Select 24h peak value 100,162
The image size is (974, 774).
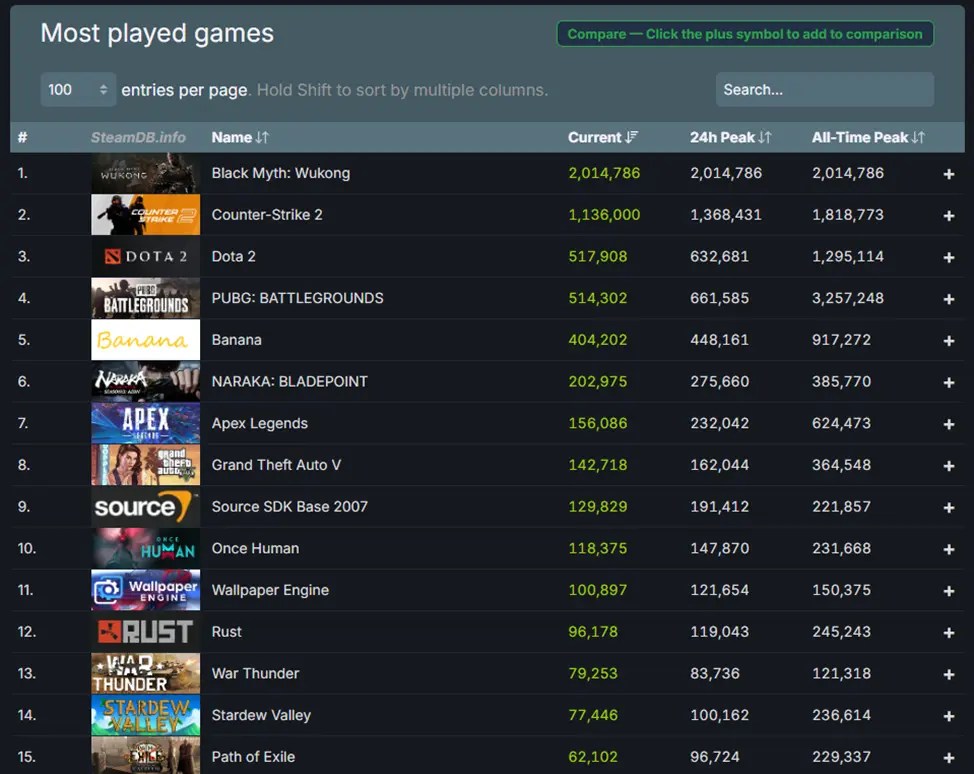[719, 714]
